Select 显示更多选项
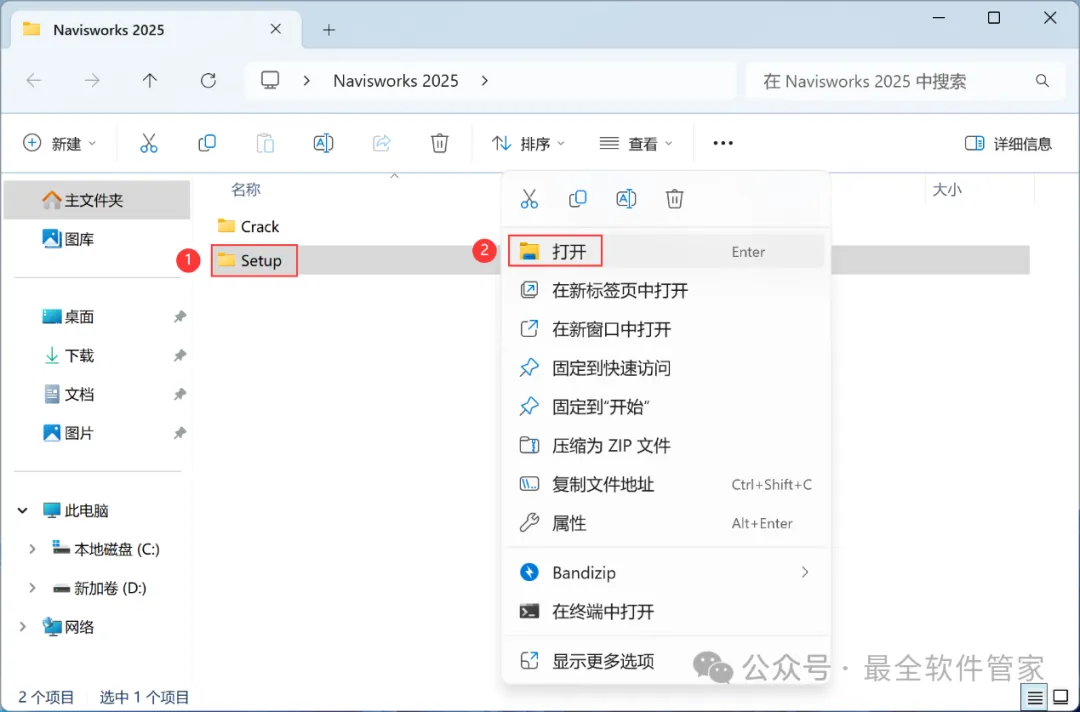This screenshot has width=1080, height=712. [x=665, y=661]
